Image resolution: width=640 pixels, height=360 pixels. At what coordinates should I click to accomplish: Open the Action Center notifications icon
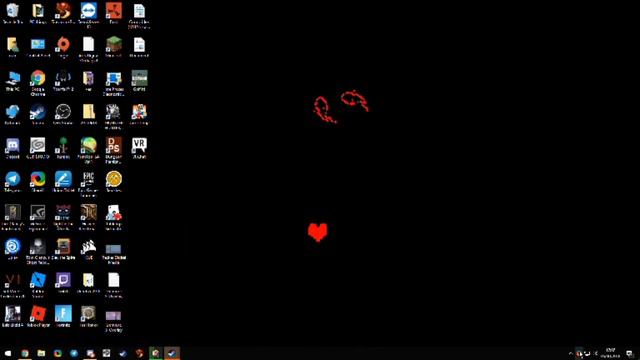[630, 353]
